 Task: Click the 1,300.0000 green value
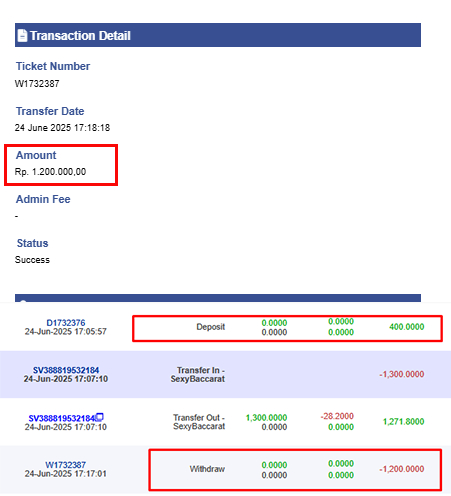266,418
